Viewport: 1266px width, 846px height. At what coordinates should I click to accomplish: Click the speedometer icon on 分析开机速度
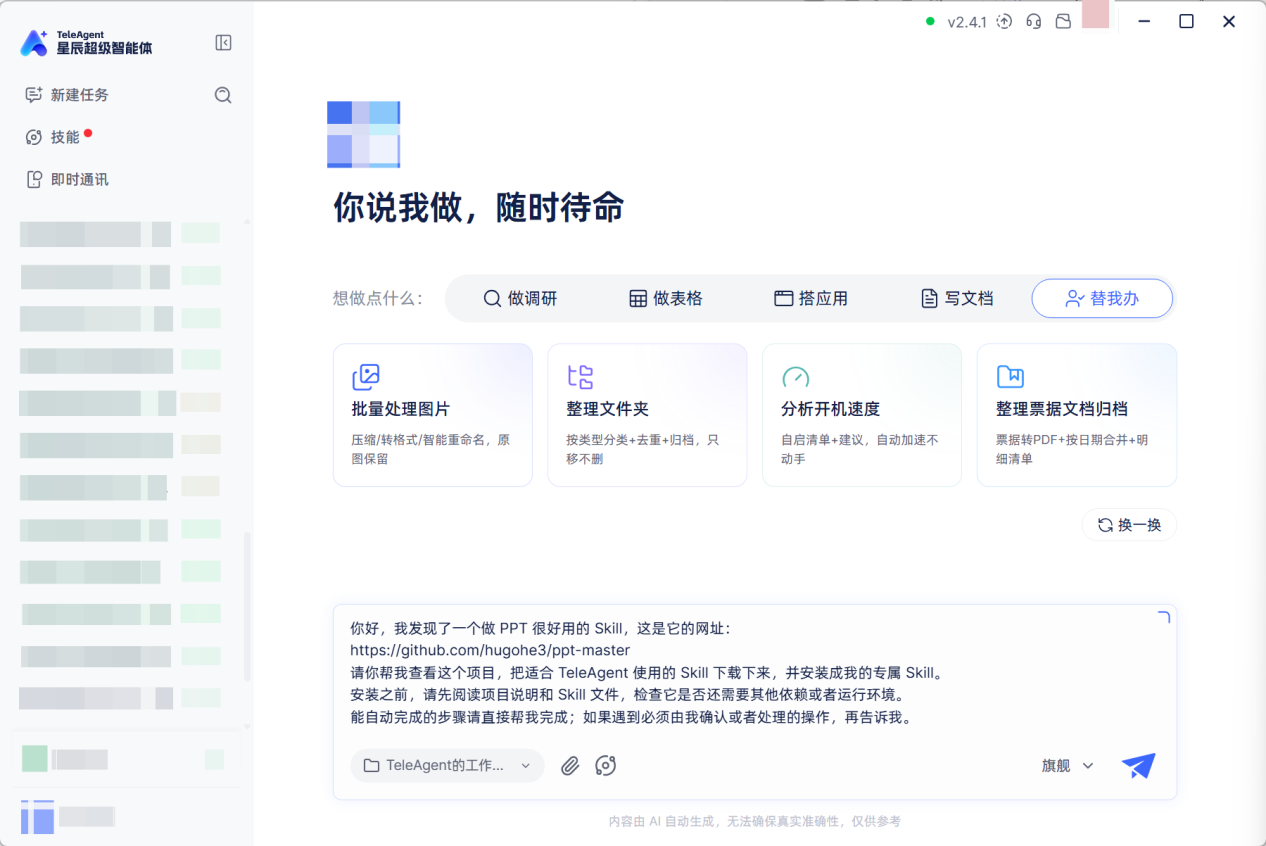click(795, 377)
